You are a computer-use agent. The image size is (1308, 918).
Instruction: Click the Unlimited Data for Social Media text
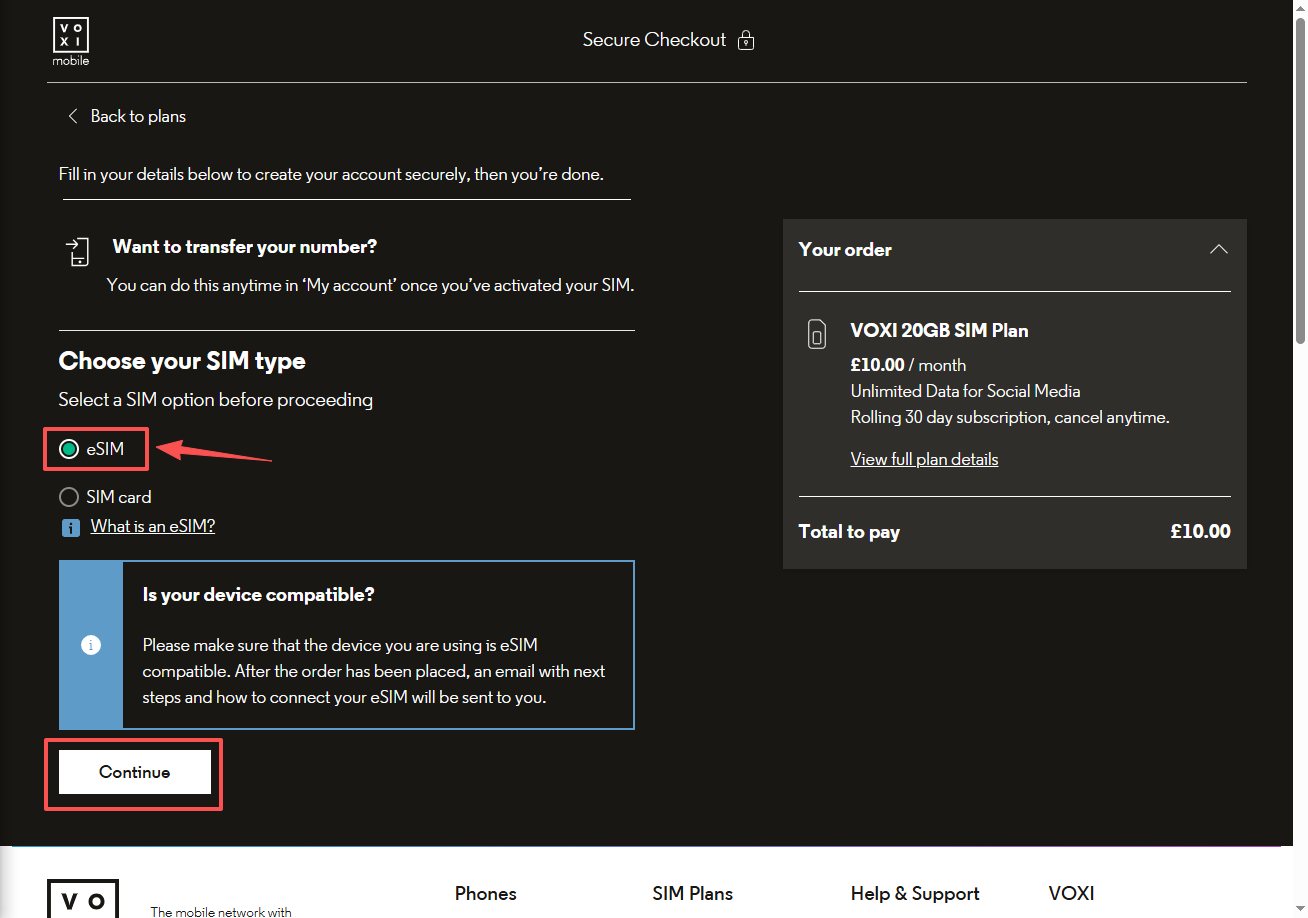[x=965, y=391]
